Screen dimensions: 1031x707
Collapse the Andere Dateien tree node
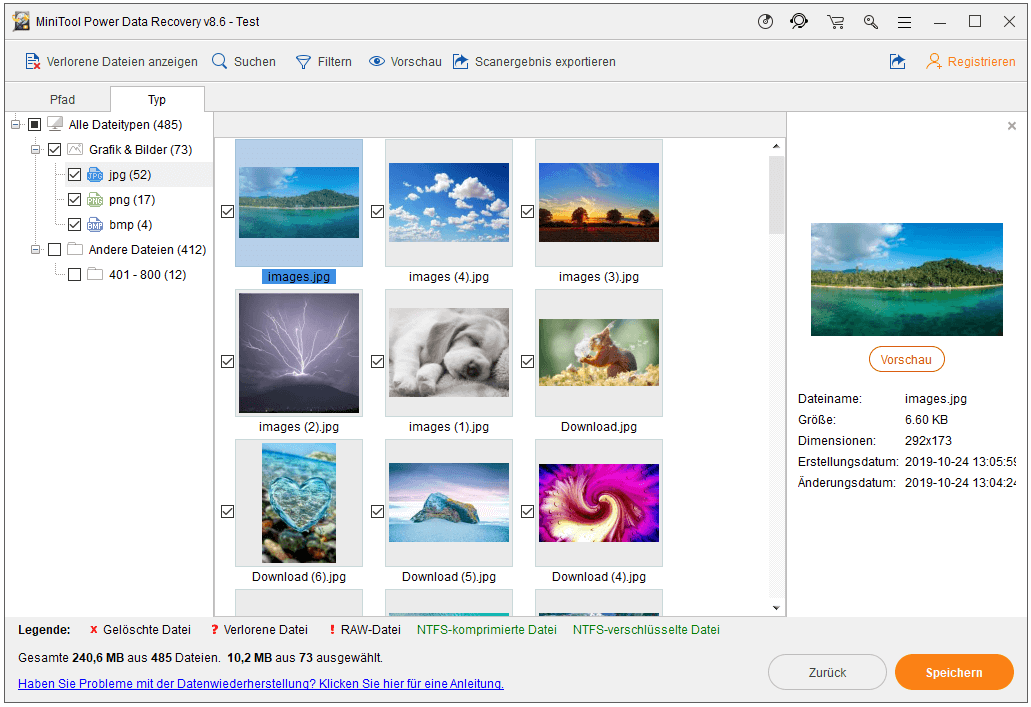coord(36,250)
